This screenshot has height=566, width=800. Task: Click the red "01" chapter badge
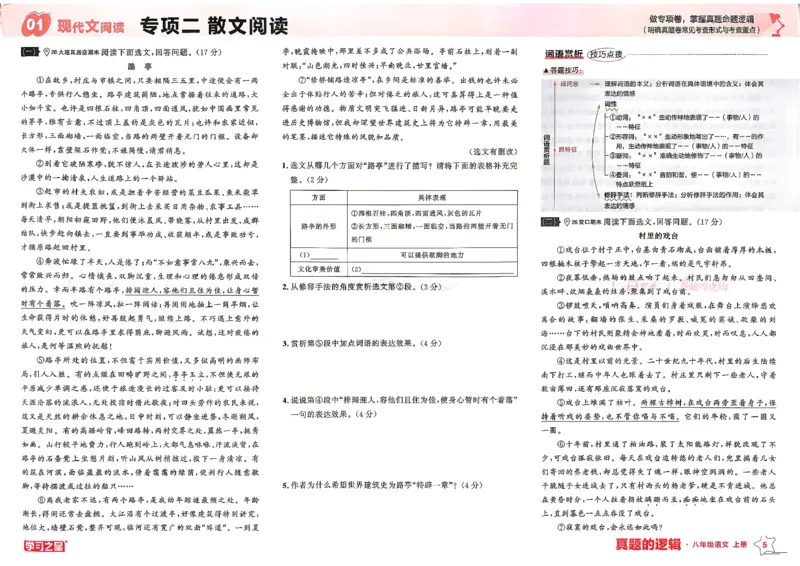pos(35,25)
